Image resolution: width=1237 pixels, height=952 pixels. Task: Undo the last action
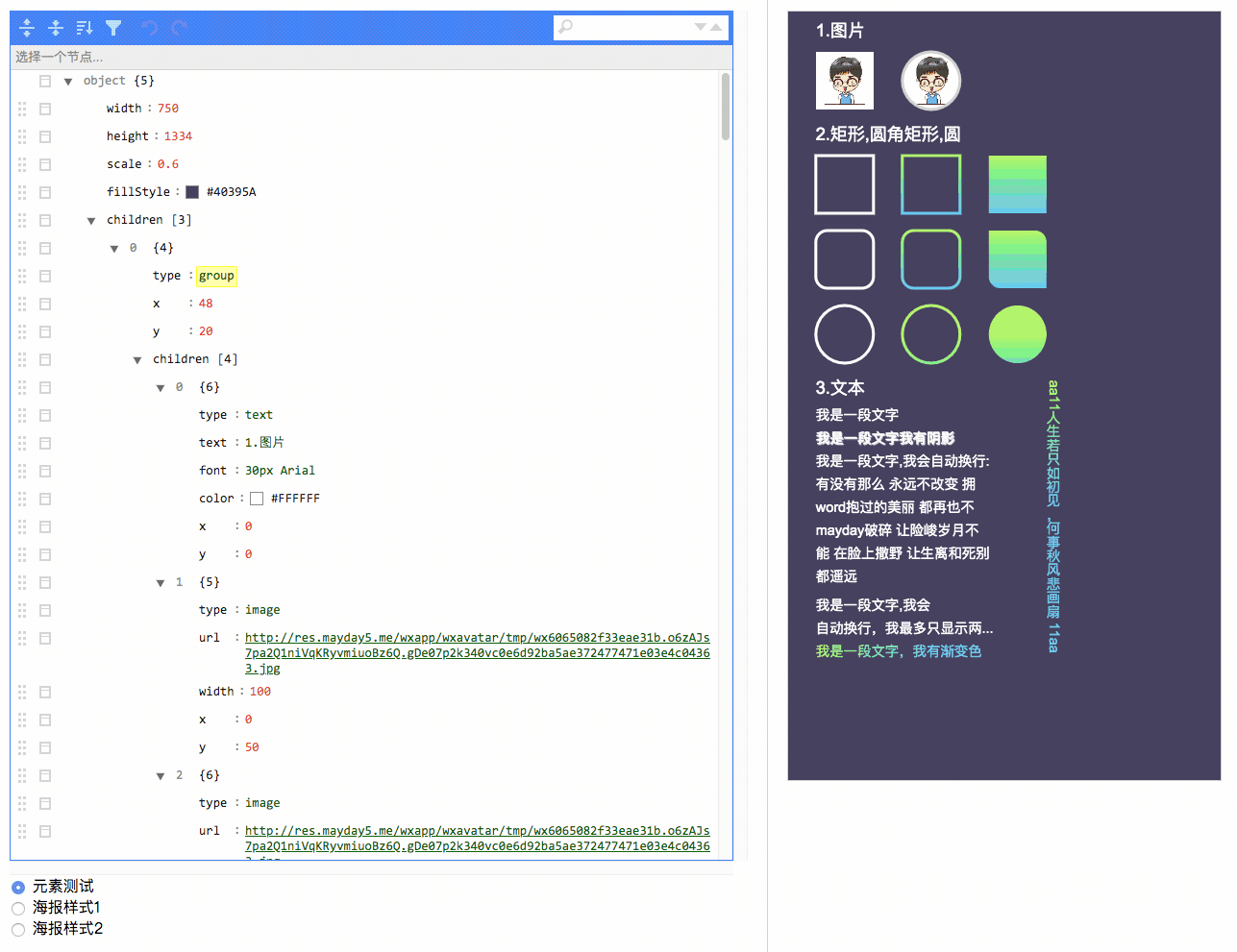point(149,28)
